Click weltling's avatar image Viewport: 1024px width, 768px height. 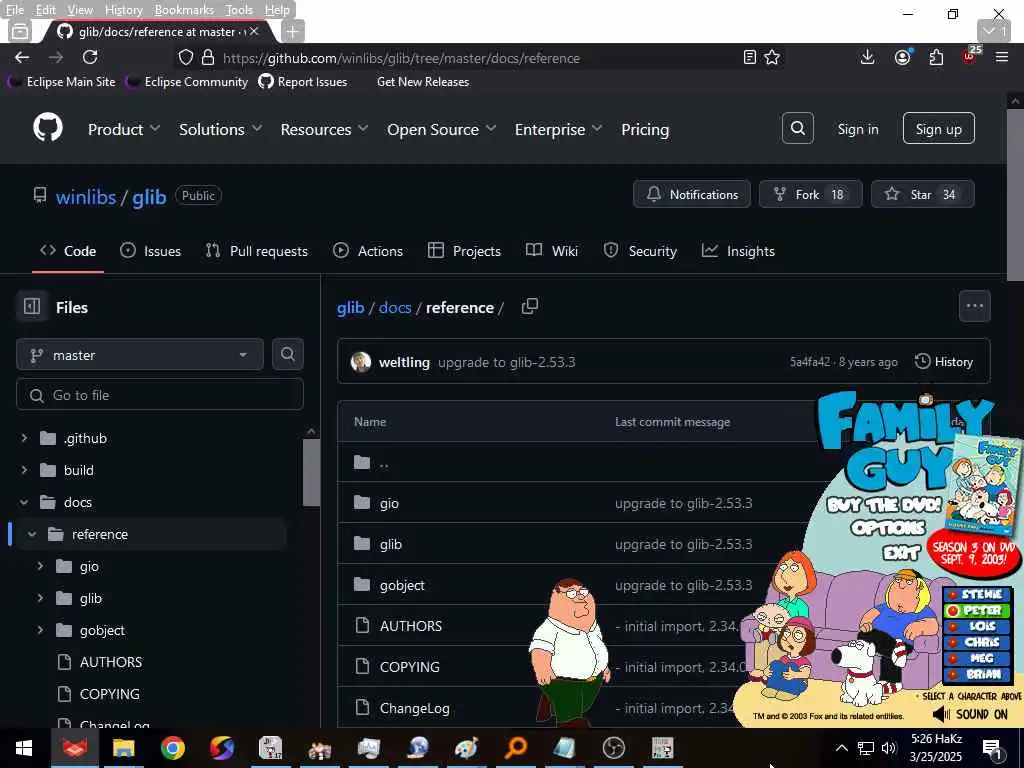pos(360,362)
